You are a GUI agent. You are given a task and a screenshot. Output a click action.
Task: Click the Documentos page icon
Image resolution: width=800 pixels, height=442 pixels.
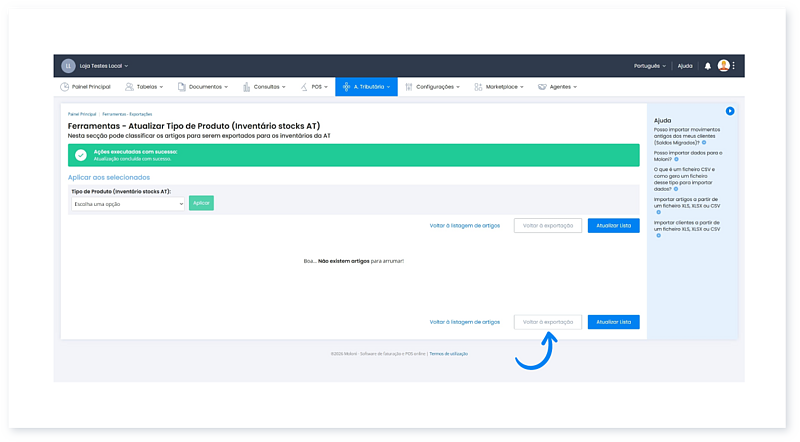pos(182,87)
